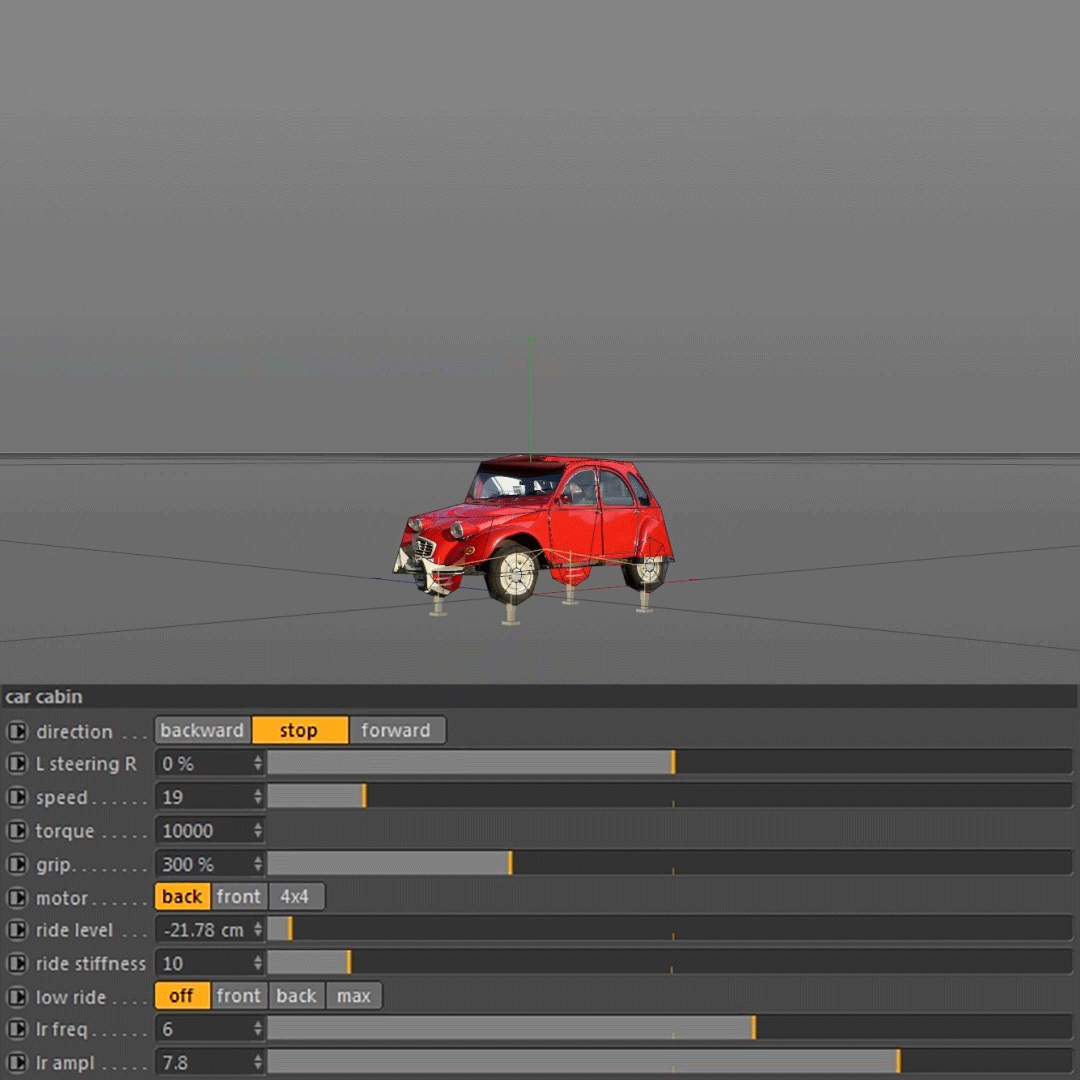The height and width of the screenshot is (1080, 1080).
Task: Click the keyframe icon beside L steering R
Action: [x=17, y=764]
